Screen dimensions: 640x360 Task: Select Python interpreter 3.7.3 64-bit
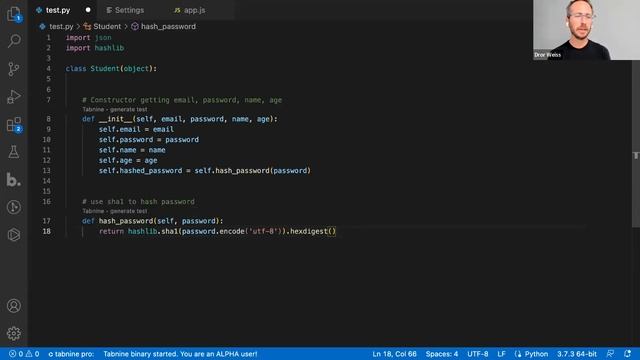pos(577,354)
